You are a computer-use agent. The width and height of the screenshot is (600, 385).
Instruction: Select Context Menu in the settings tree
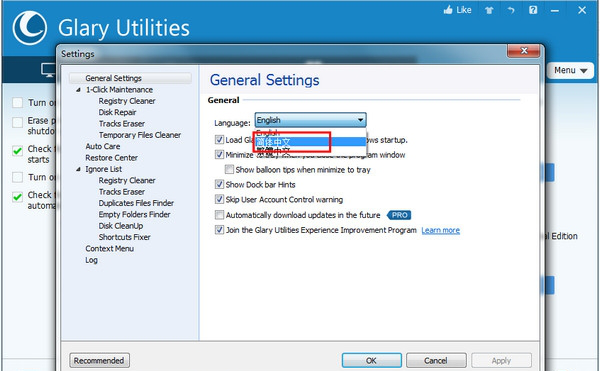pyautogui.click(x=109, y=249)
